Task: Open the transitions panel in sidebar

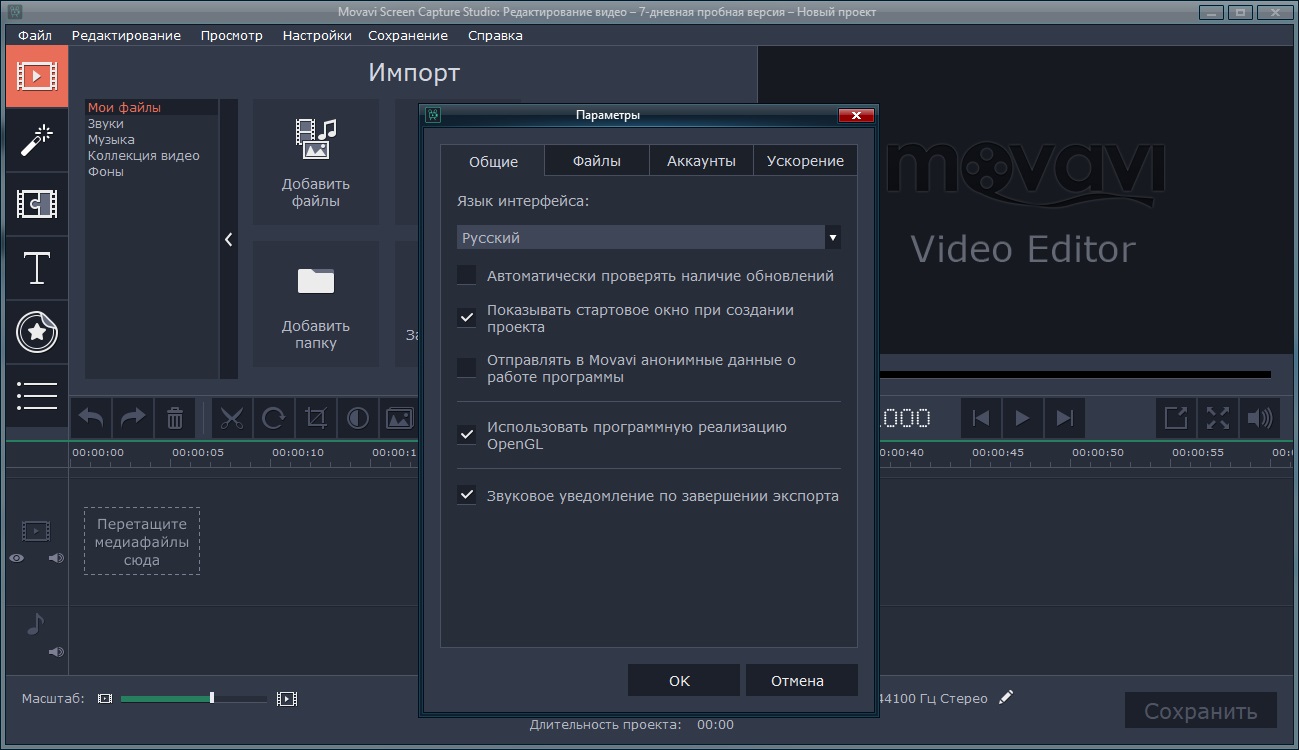Action: (37, 204)
